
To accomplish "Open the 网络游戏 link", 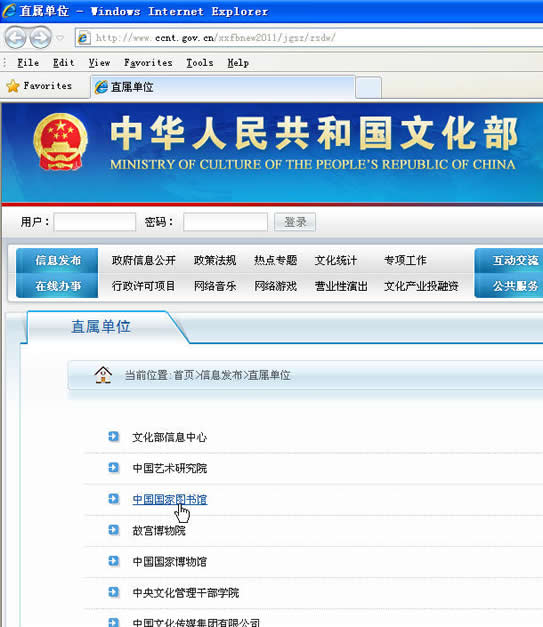I will click(x=275, y=286).
